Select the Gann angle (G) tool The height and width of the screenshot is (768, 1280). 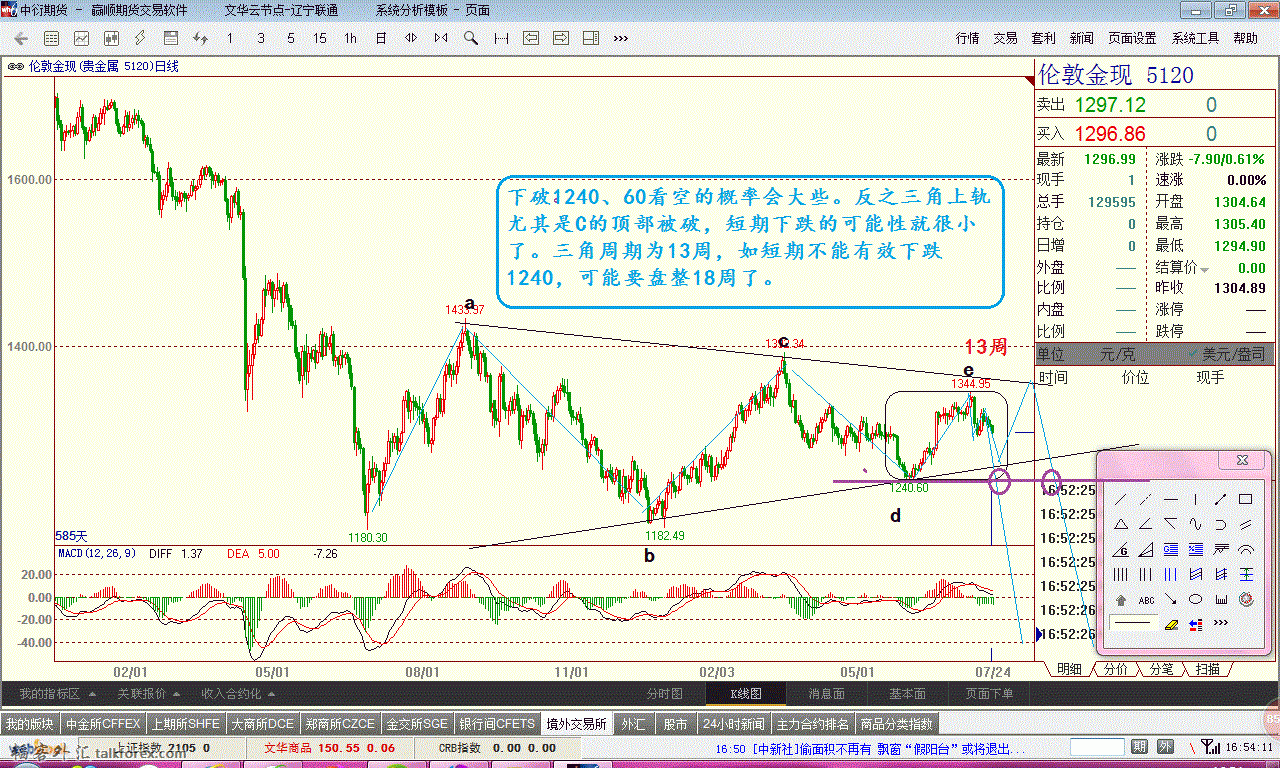click(1121, 549)
